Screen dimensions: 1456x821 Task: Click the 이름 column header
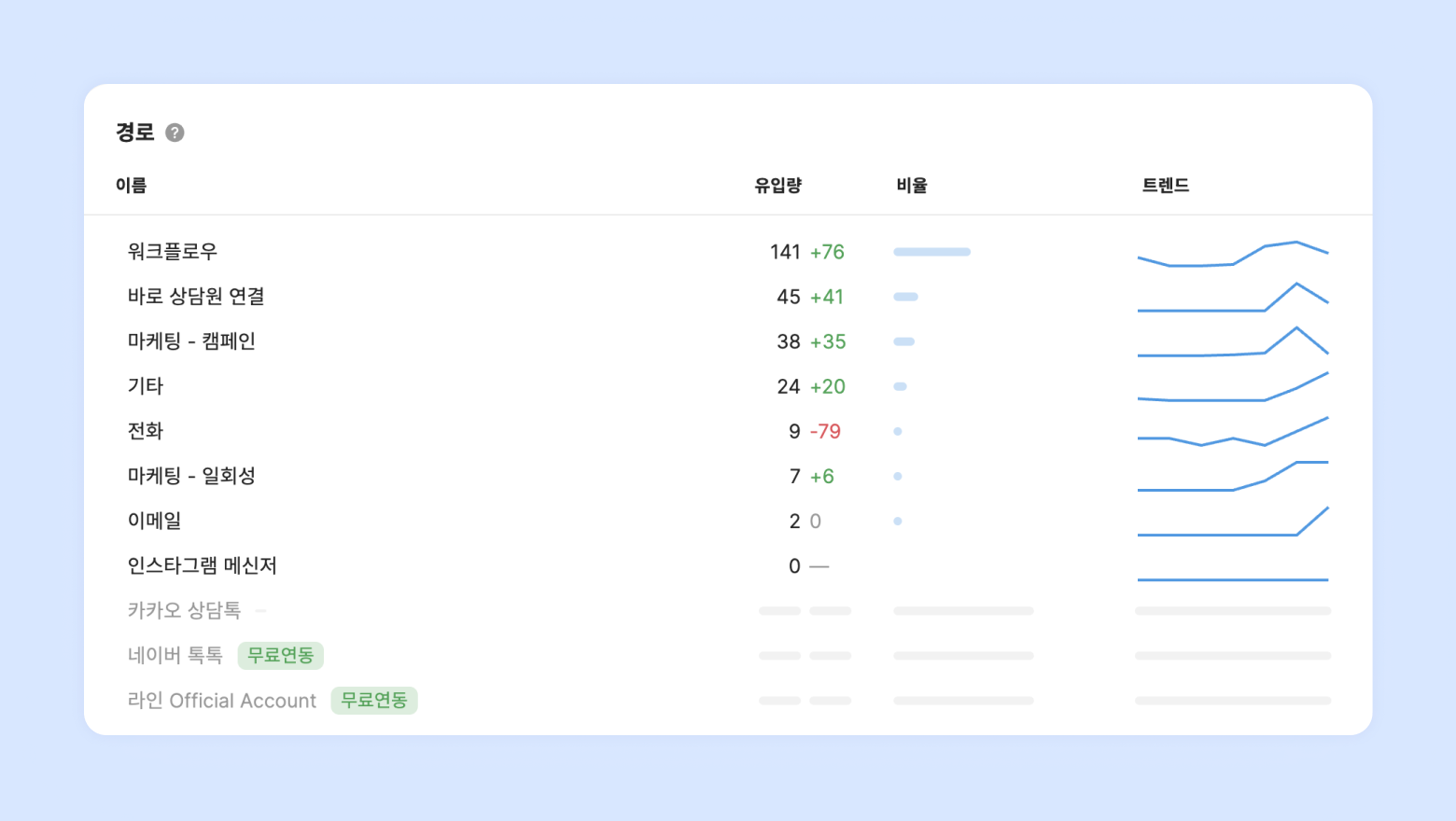click(x=132, y=186)
